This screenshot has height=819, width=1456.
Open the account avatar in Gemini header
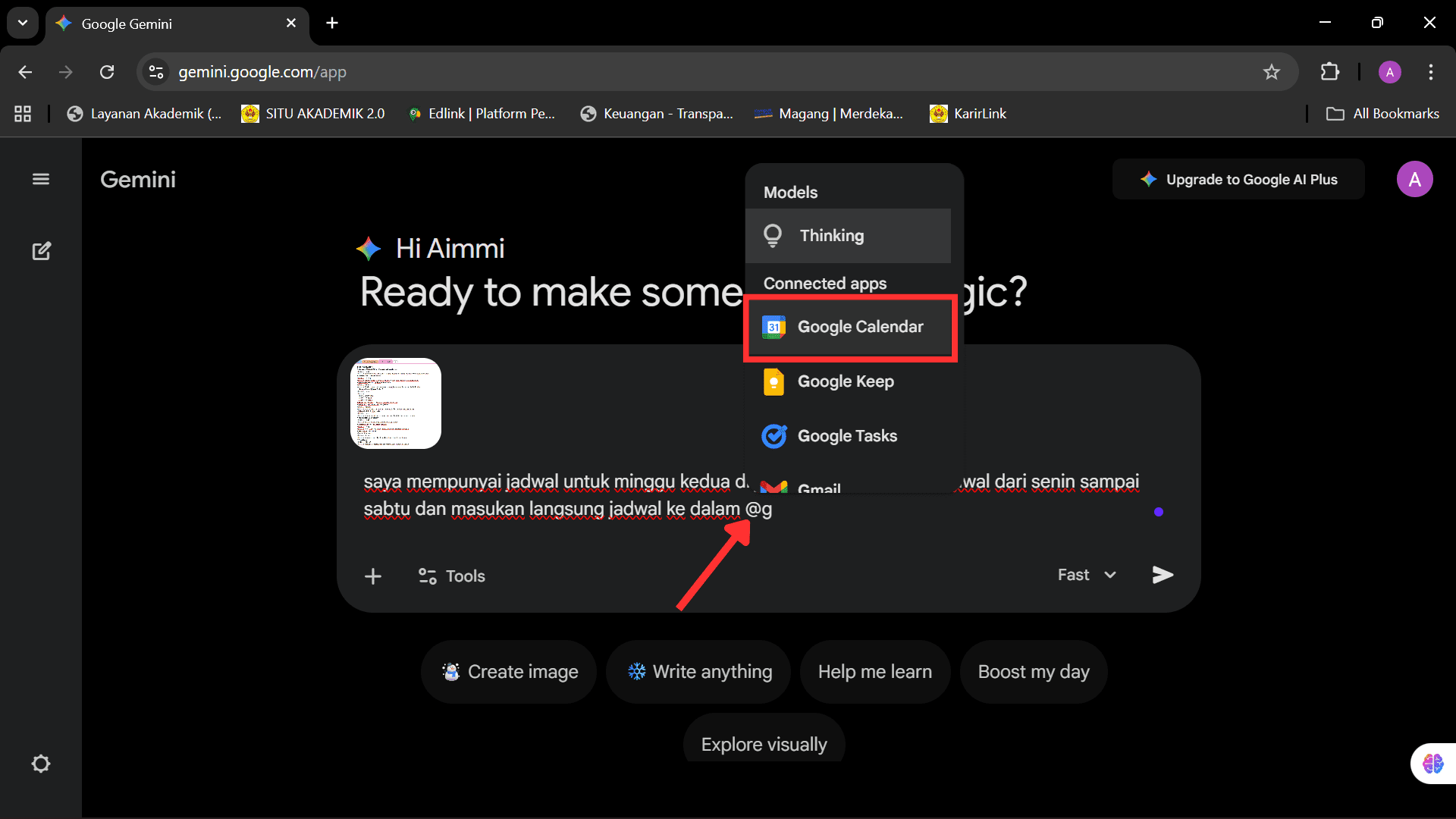[x=1414, y=179]
